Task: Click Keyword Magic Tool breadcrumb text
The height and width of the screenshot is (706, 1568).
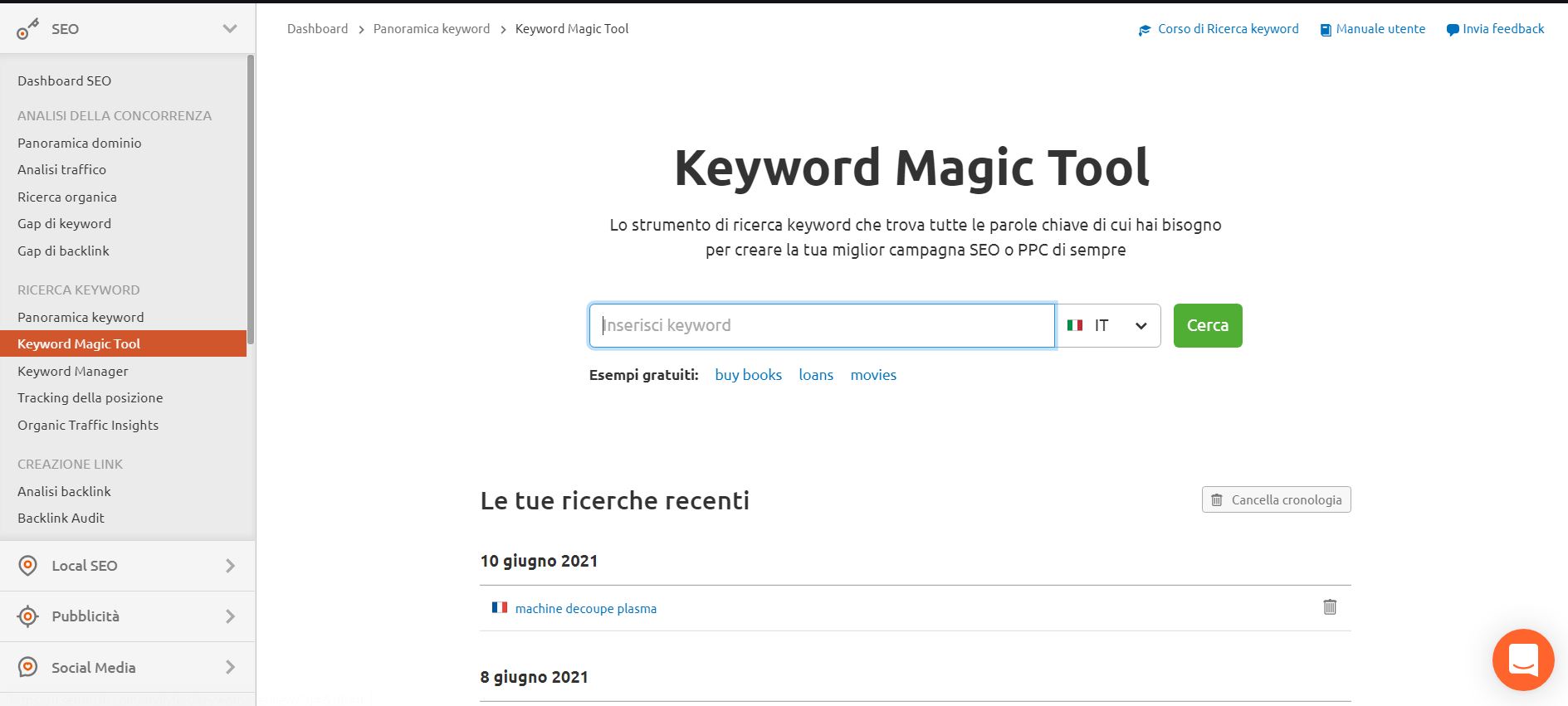Action: pos(571,29)
